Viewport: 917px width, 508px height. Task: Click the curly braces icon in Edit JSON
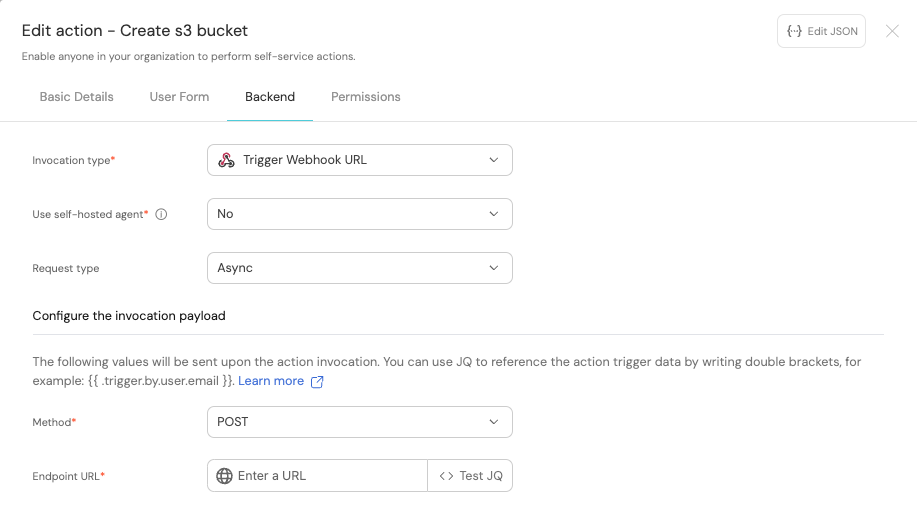(794, 31)
